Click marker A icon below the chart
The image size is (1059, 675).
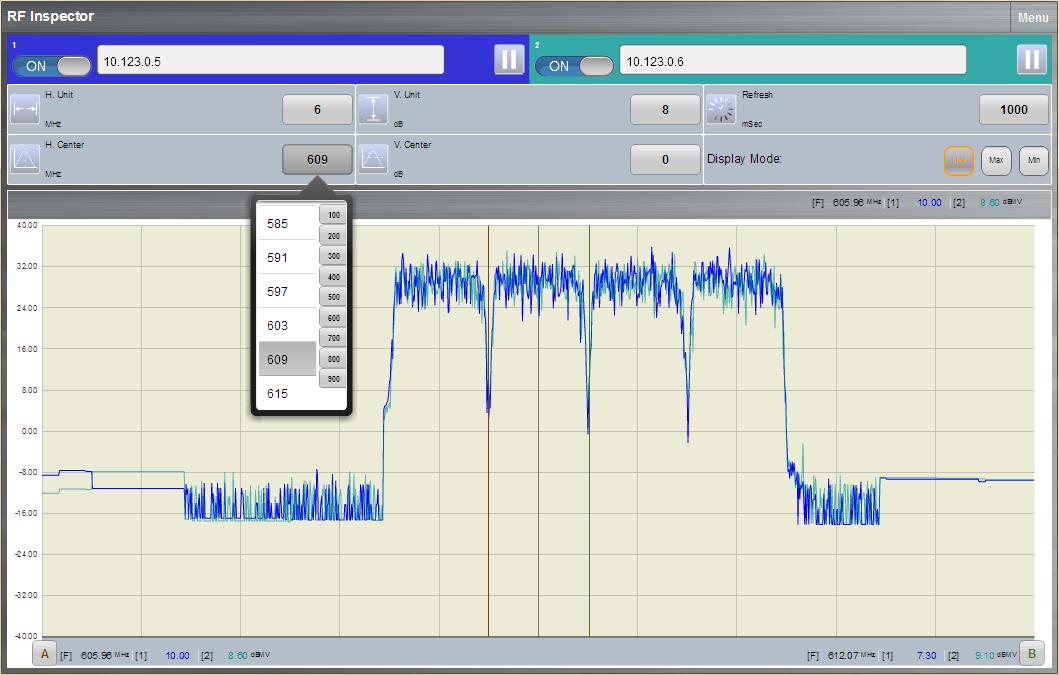pos(45,655)
